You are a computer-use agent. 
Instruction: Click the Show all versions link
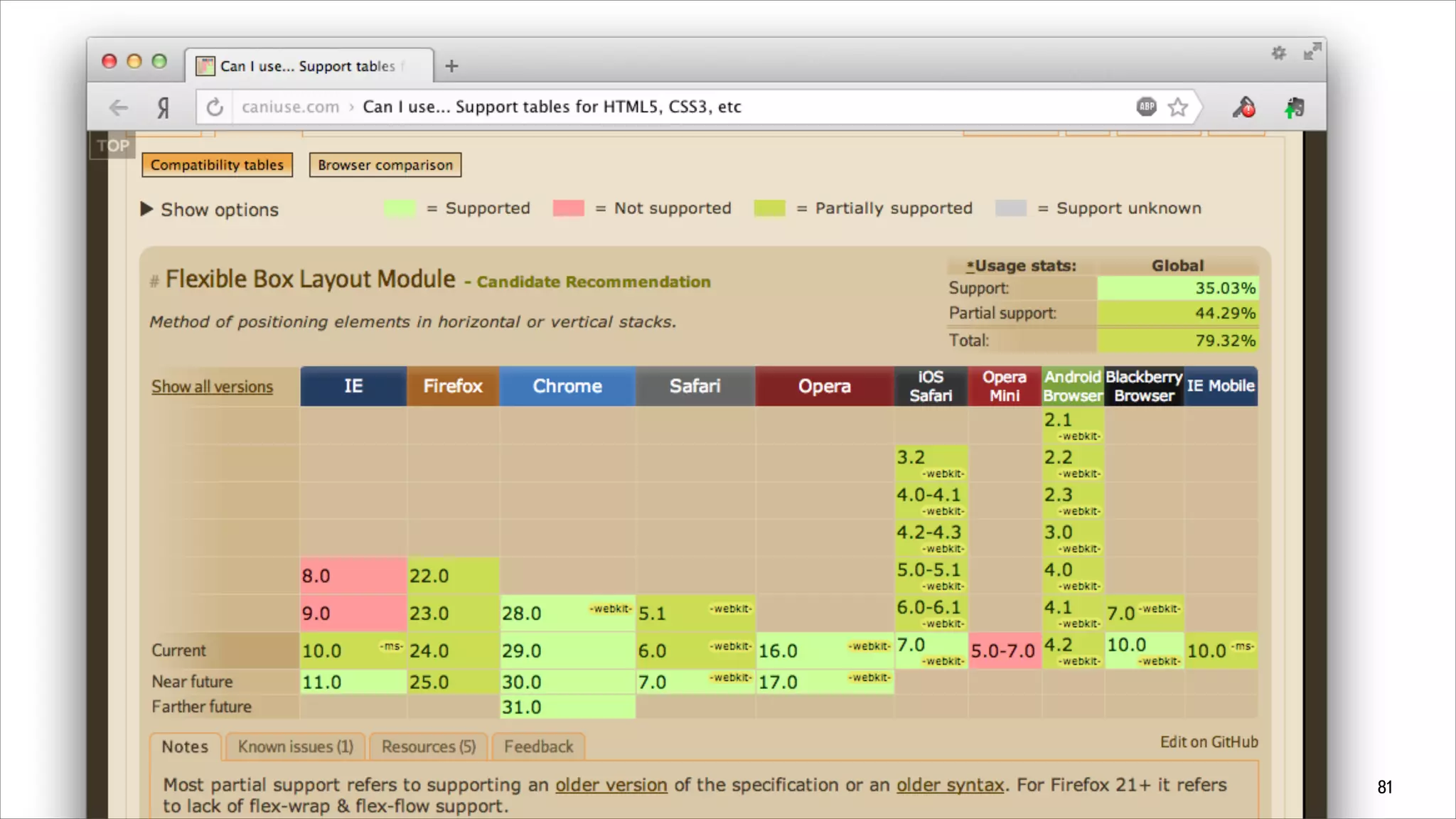pos(212,387)
